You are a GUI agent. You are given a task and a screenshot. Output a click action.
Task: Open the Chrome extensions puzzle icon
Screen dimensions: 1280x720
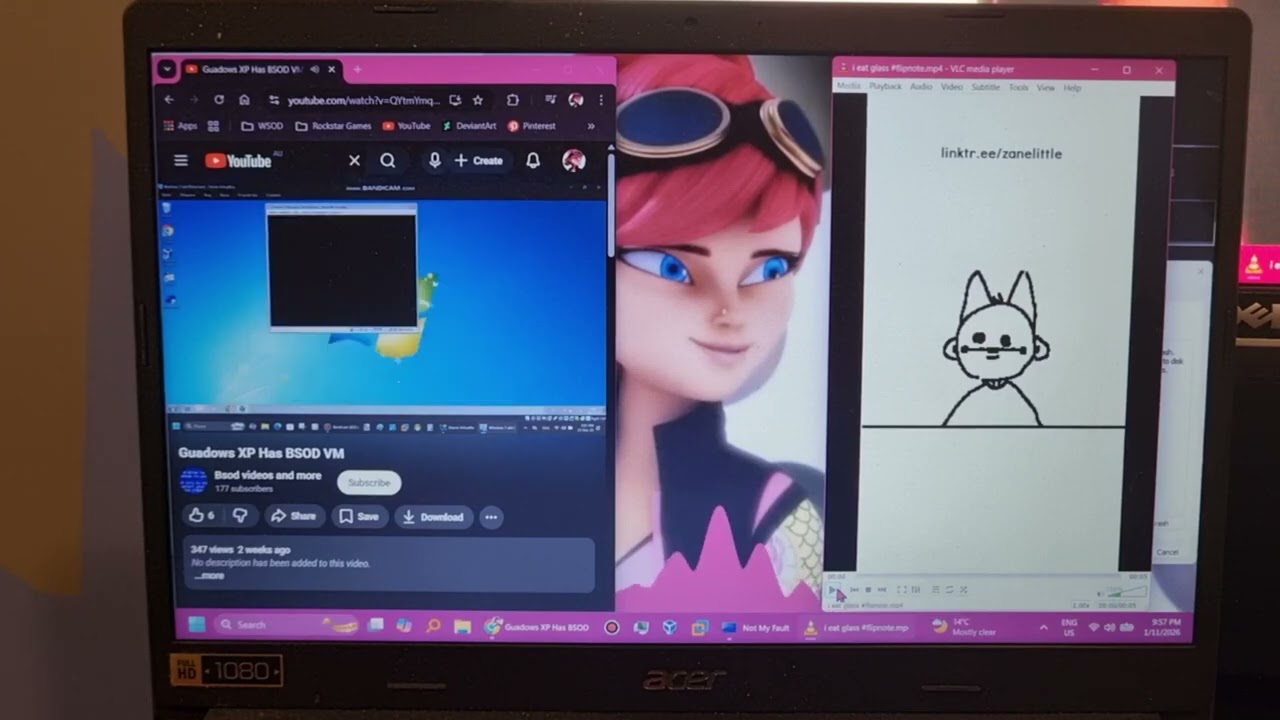tap(513, 100)
